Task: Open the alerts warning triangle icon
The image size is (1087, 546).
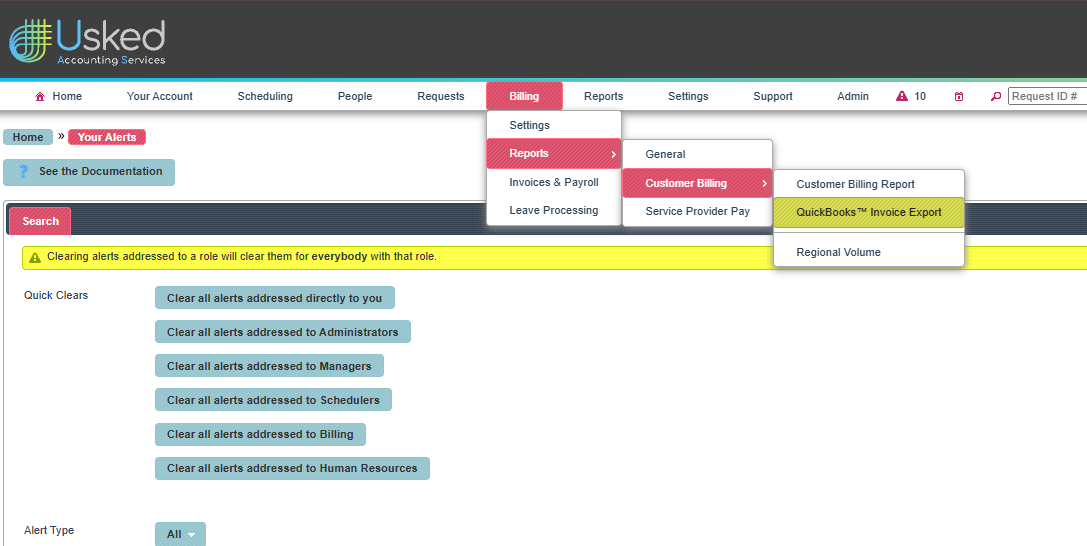Action: point(901,96)
